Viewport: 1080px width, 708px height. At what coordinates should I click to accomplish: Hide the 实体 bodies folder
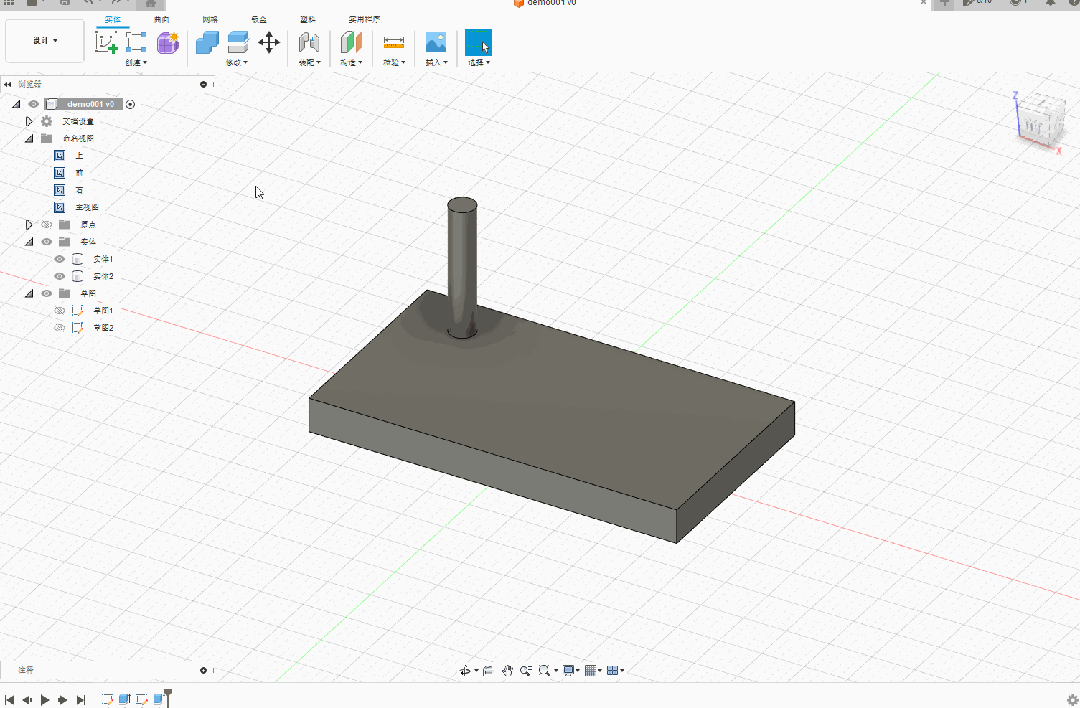coord(46,242)
